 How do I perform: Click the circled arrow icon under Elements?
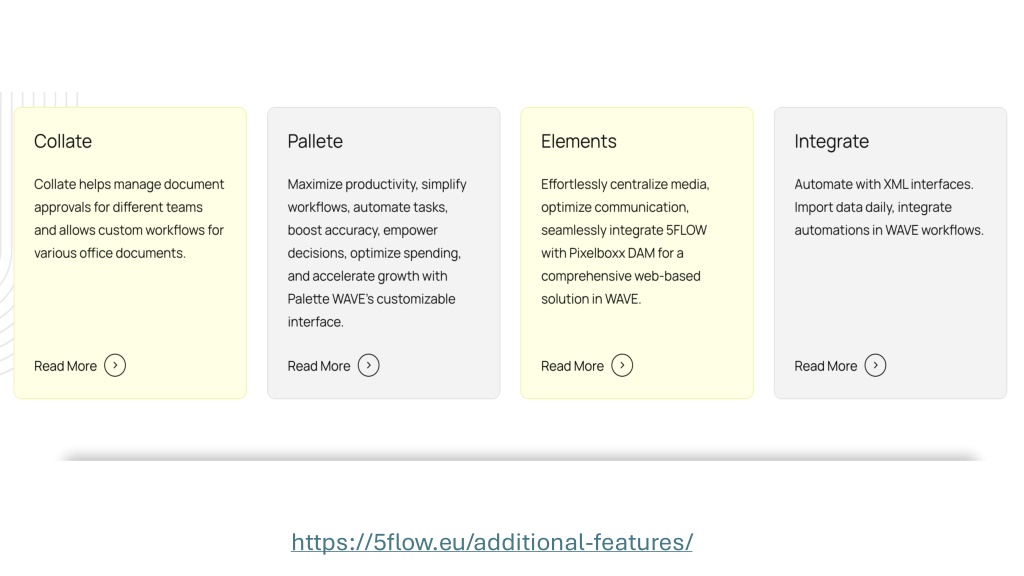[622, 365]
